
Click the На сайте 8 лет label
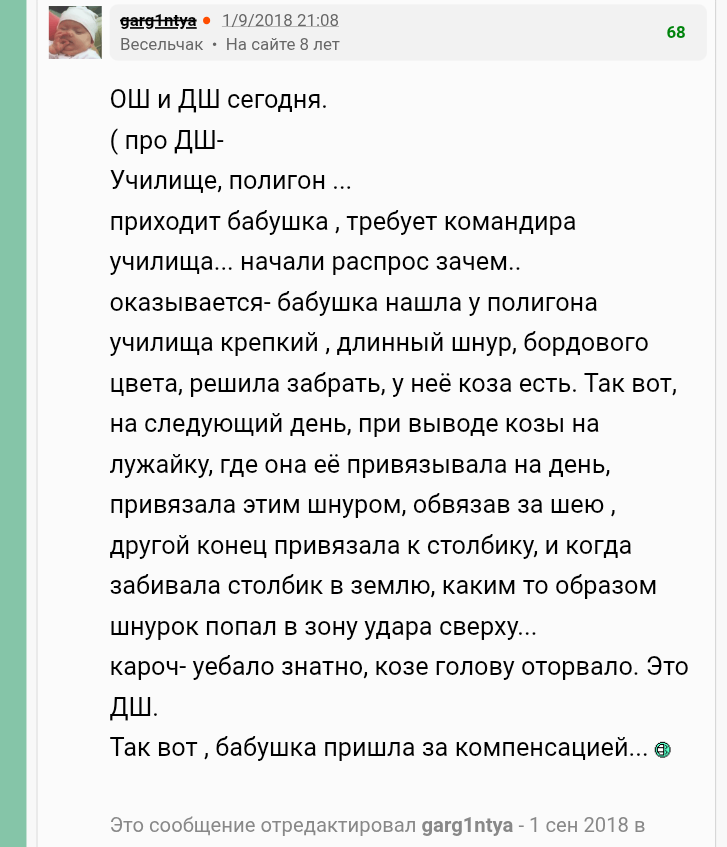[282, 44]
